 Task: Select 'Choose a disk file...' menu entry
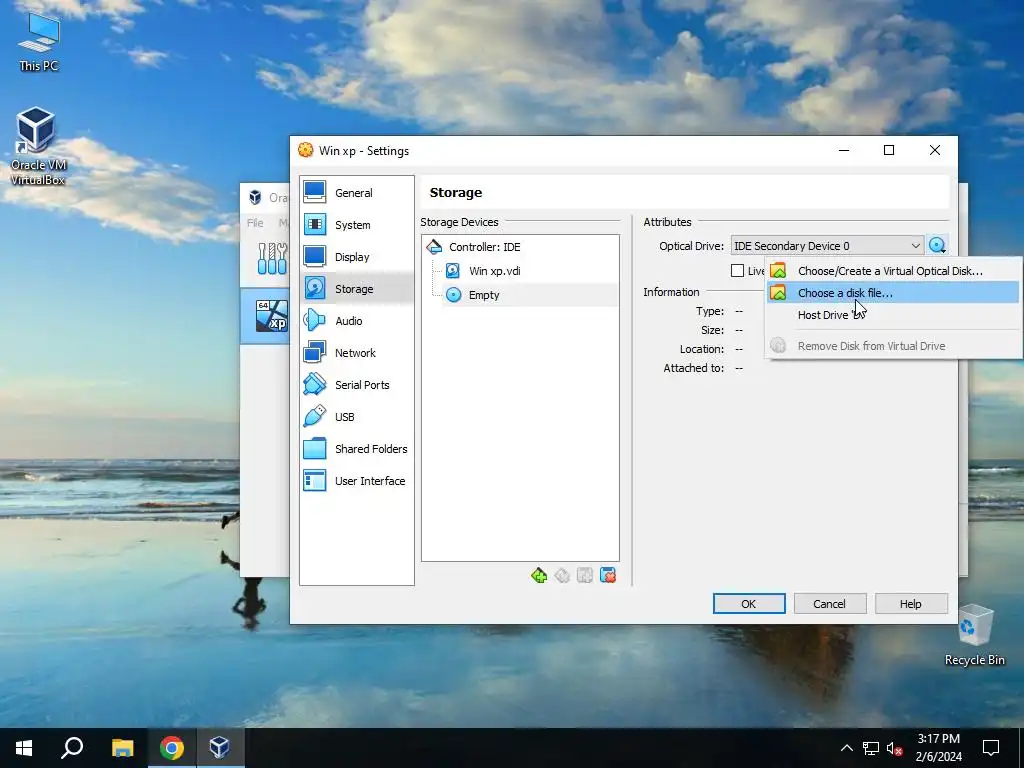[893, 293]
